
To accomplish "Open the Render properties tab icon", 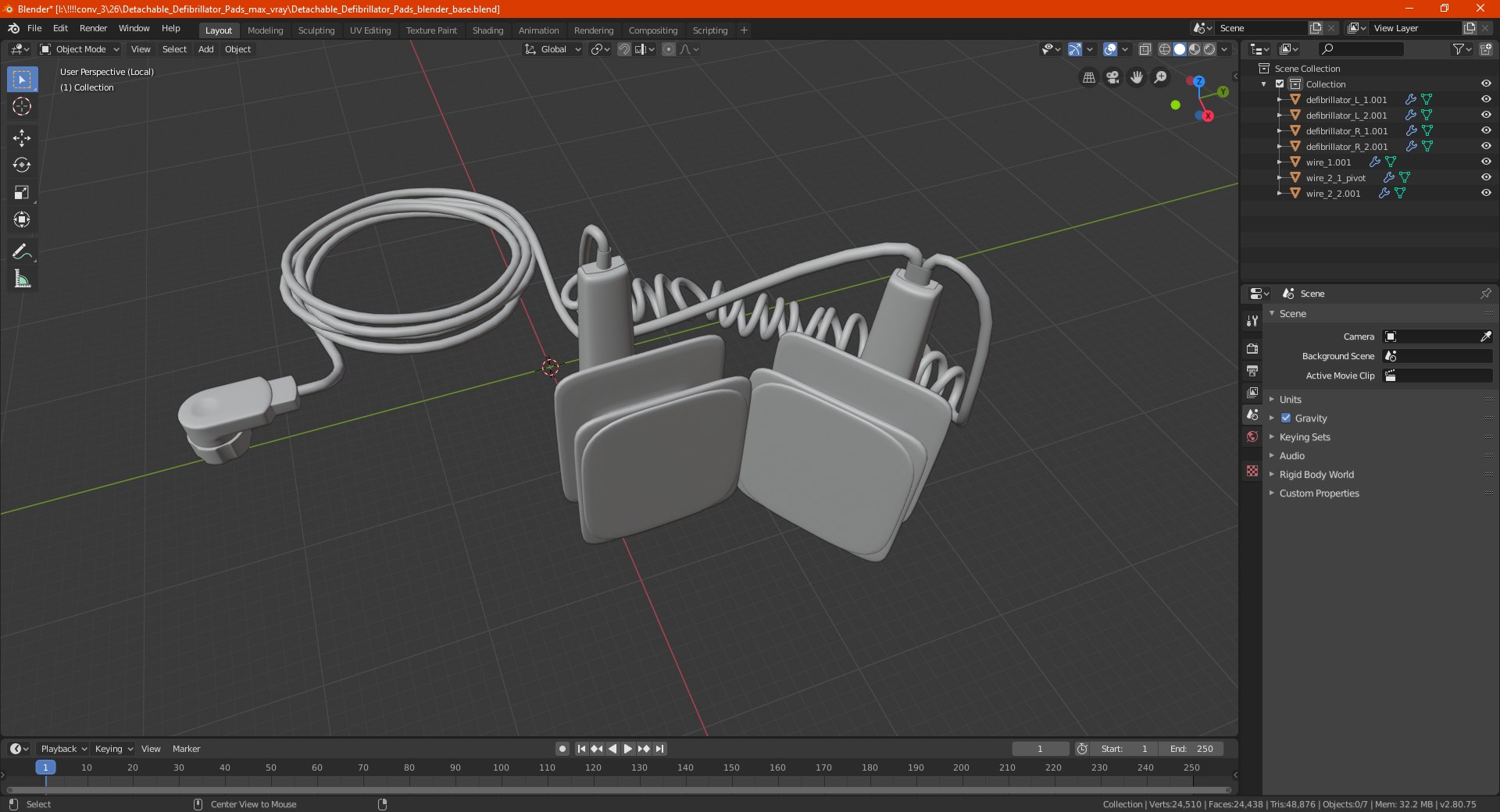I will tap(1252, 348).
